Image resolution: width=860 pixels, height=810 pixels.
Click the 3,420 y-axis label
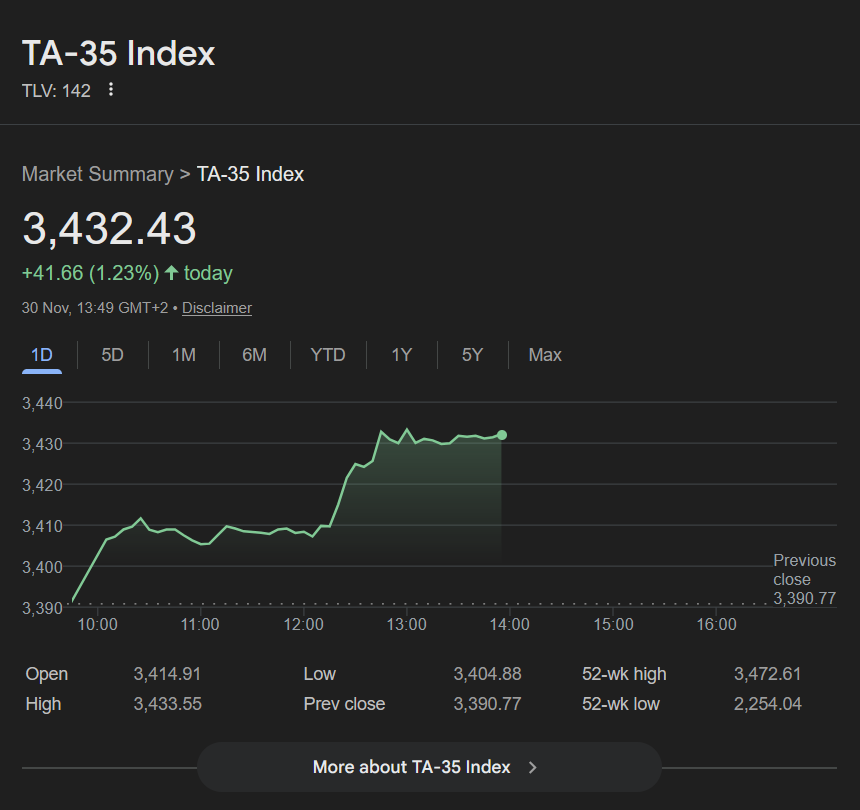tap(42, 485)
